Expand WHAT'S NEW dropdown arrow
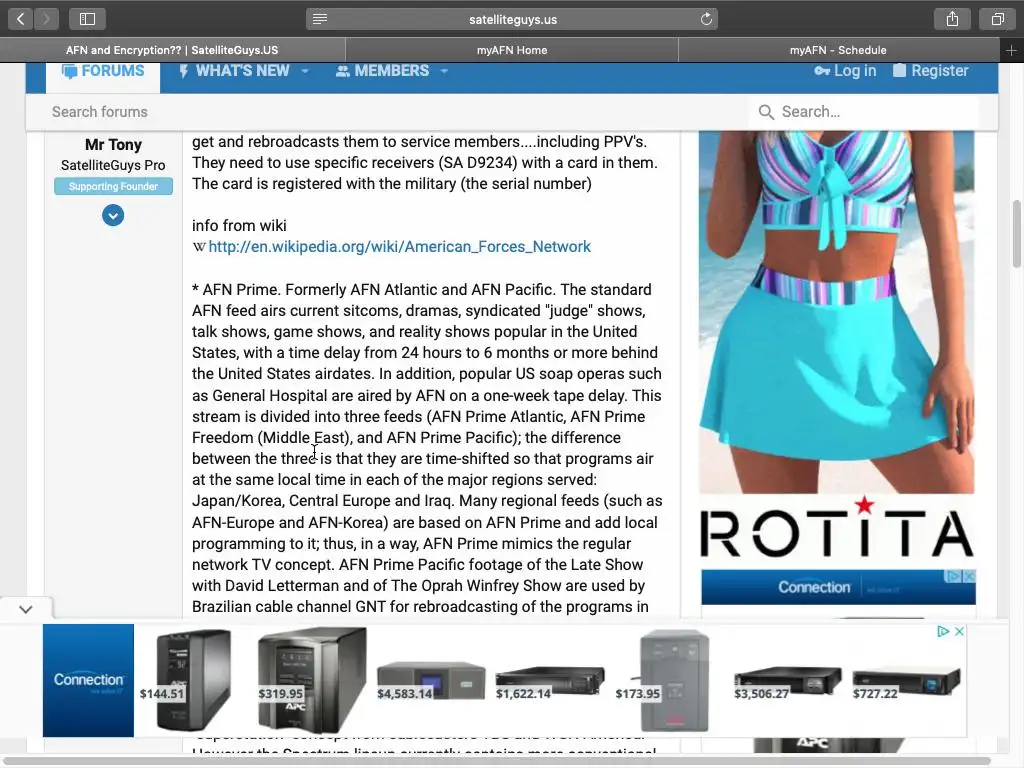This screenshot has width=1024, height=768. (x=305, y=71)
